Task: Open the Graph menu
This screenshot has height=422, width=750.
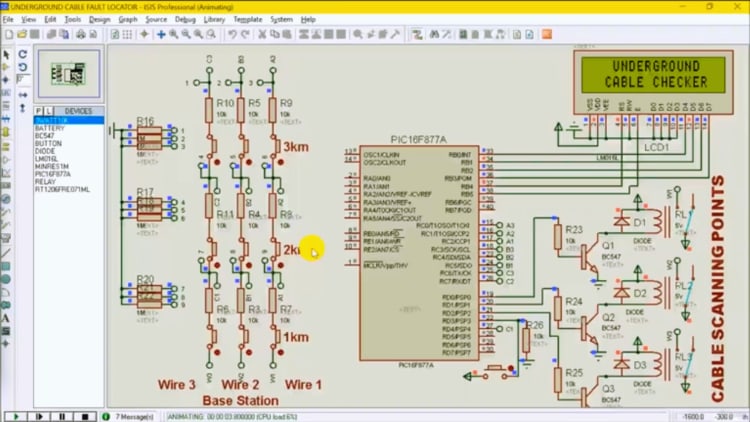Action: click(x=128, y=20)
